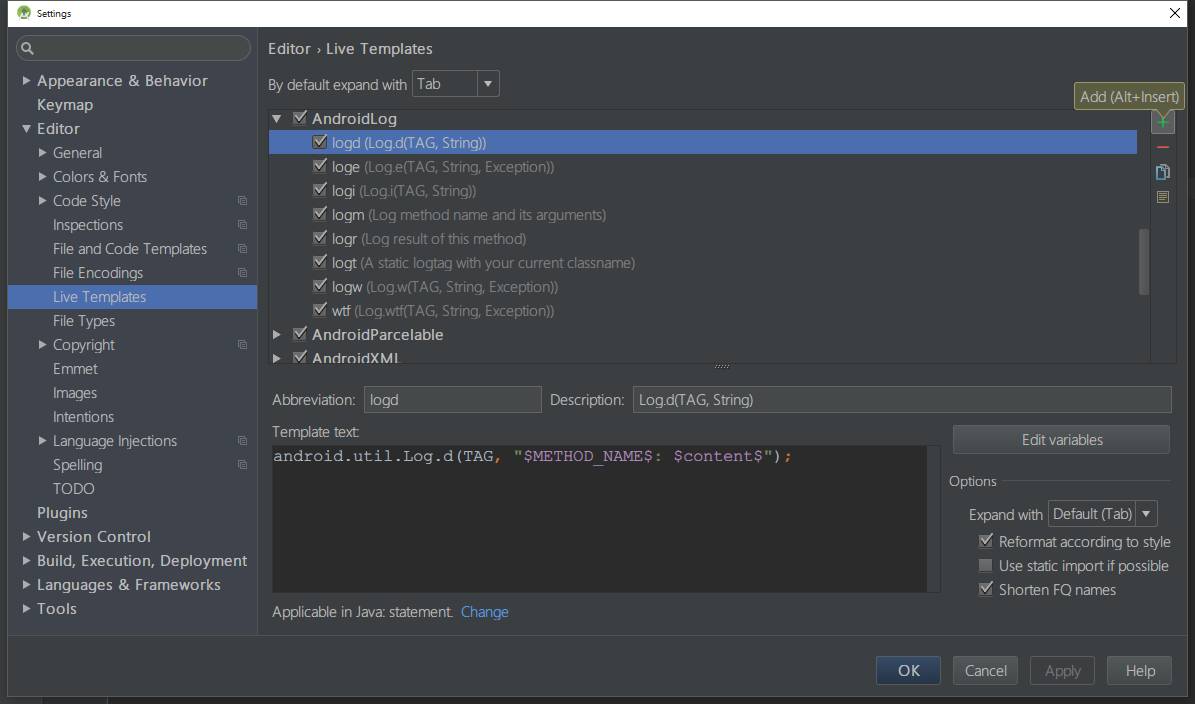The height and width of the screenshot is (704, 1195).
Task: Collapse the Editor section arrow
Action: click(27, 129)
